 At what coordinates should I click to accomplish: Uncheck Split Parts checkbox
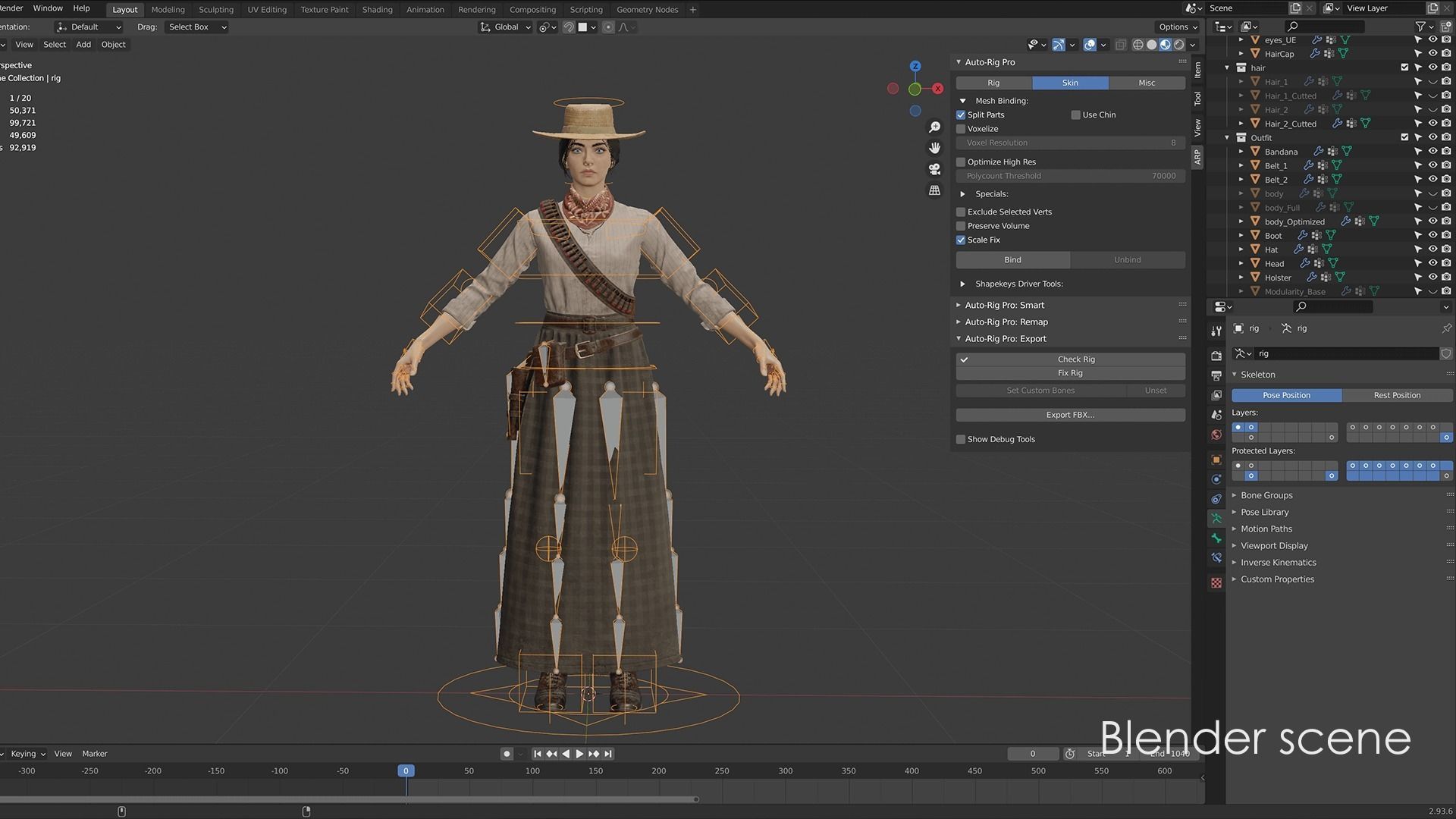point(961,115)
